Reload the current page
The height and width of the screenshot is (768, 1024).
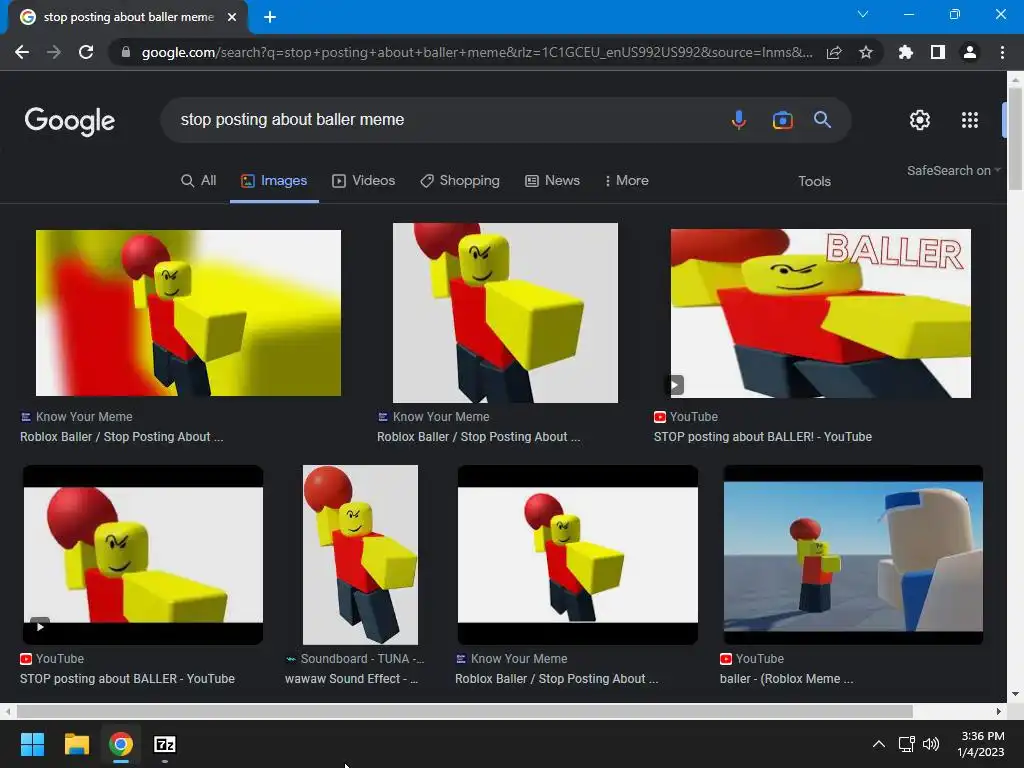[x=86, y=52]
